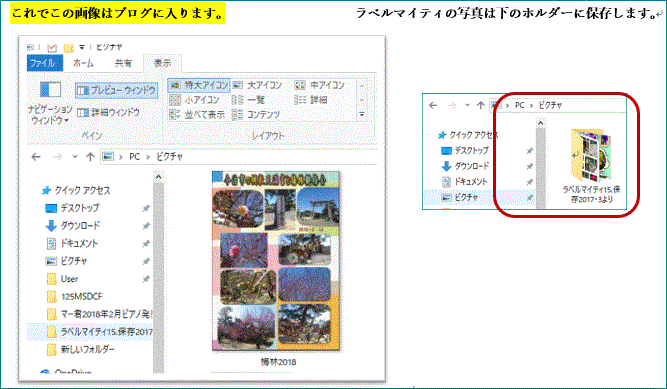Open the 125MSDCF folder

(74, 296)
